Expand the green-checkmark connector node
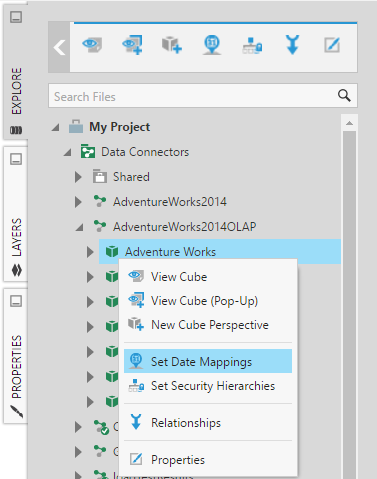 point(78,427)
